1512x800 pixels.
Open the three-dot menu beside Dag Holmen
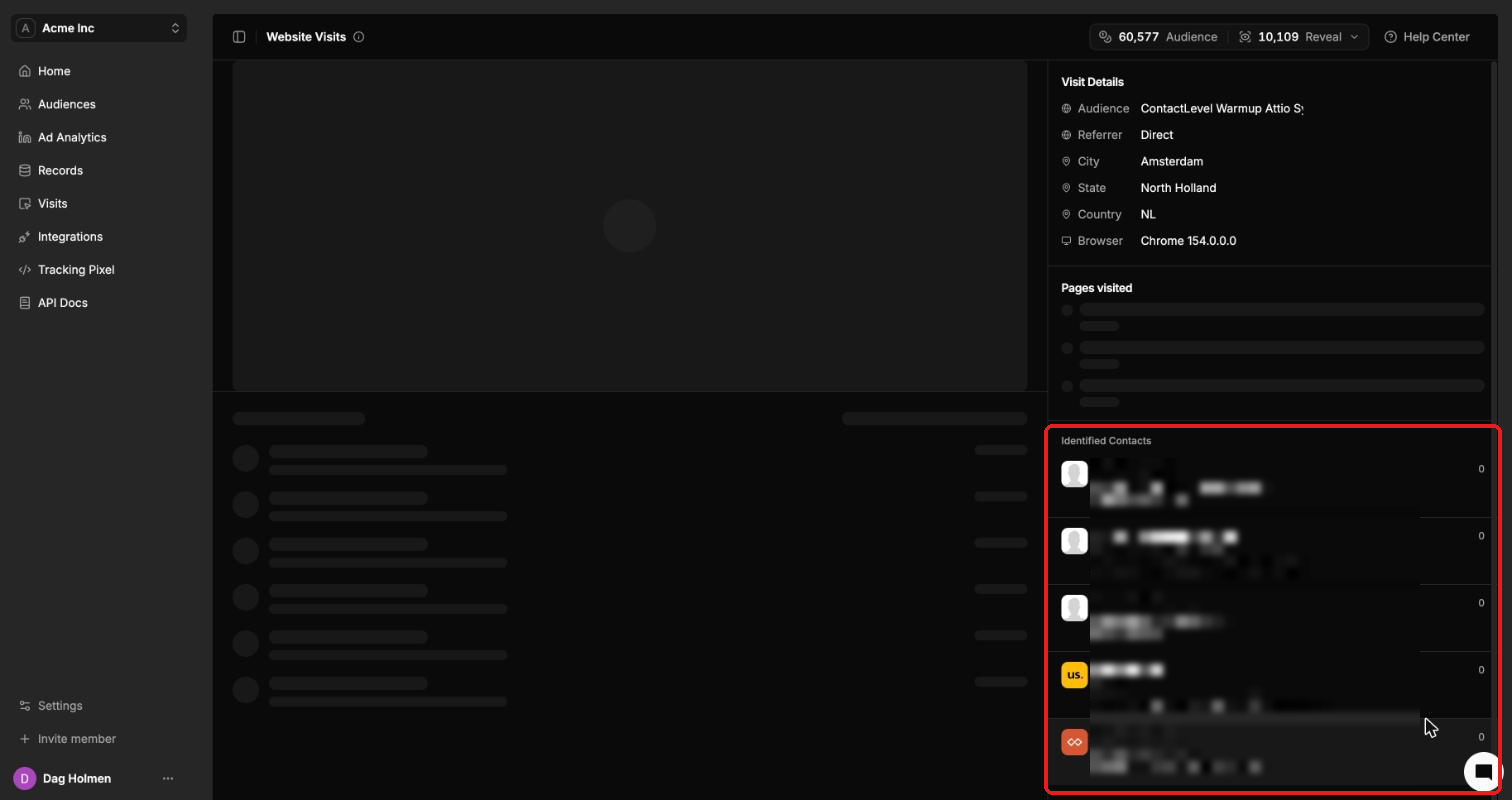(168, 778)
